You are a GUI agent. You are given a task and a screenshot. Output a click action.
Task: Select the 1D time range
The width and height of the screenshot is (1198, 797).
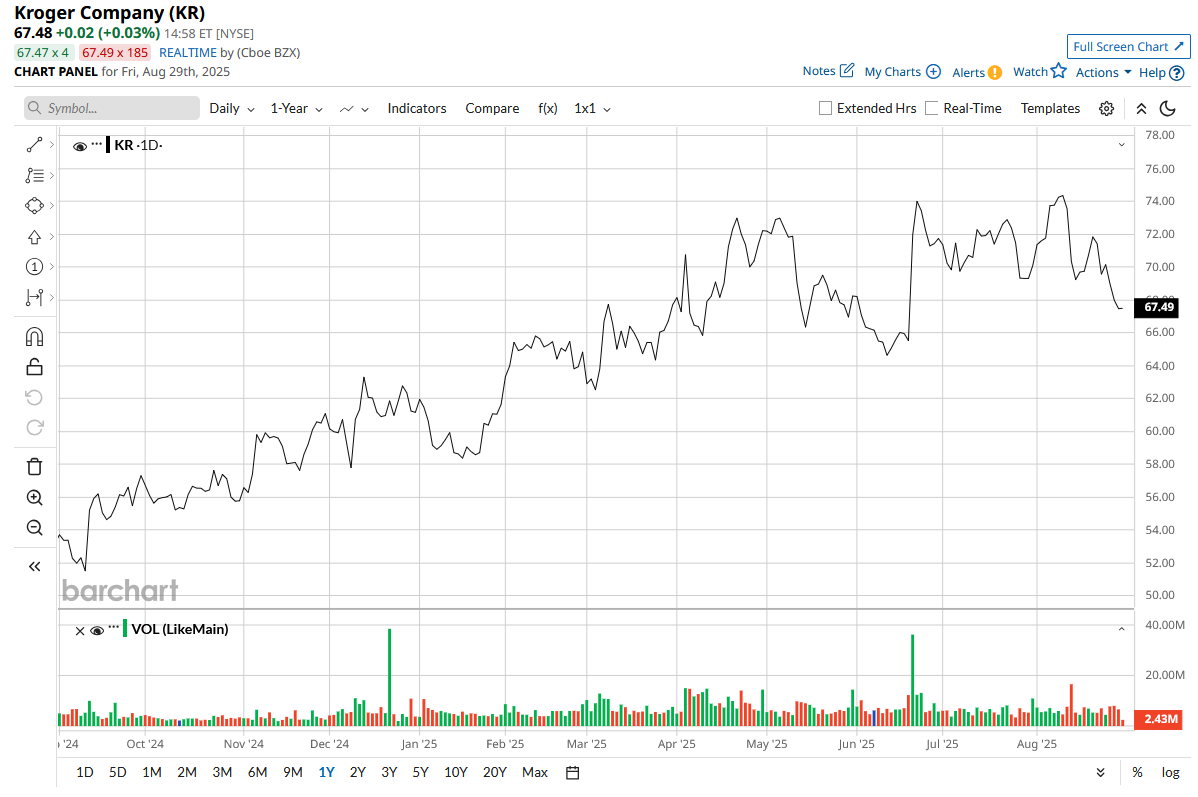click(x=85, y=773)
